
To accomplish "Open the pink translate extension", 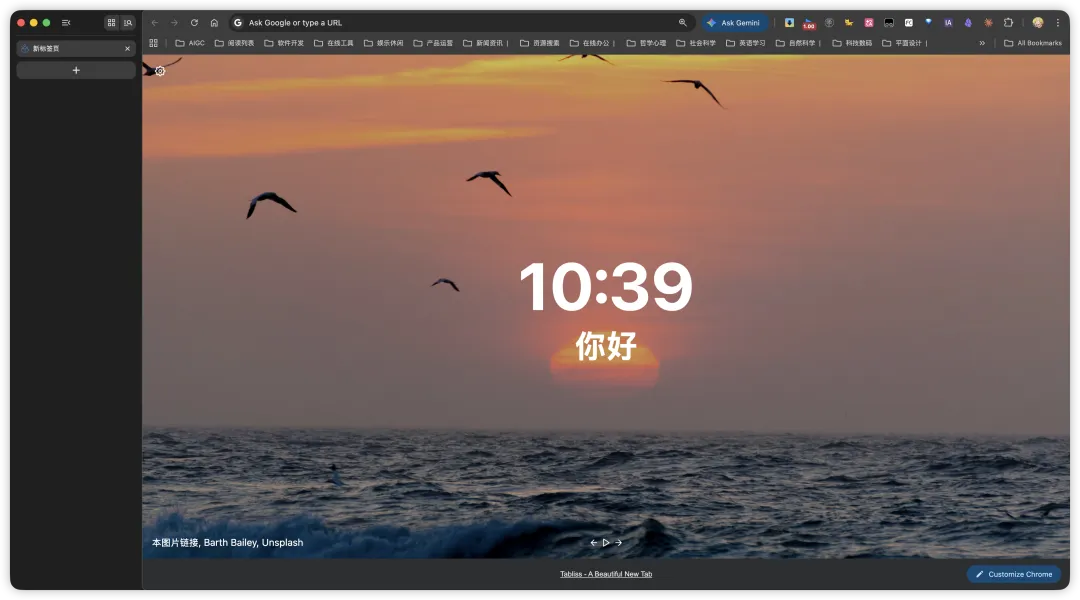I will [869, 23].
